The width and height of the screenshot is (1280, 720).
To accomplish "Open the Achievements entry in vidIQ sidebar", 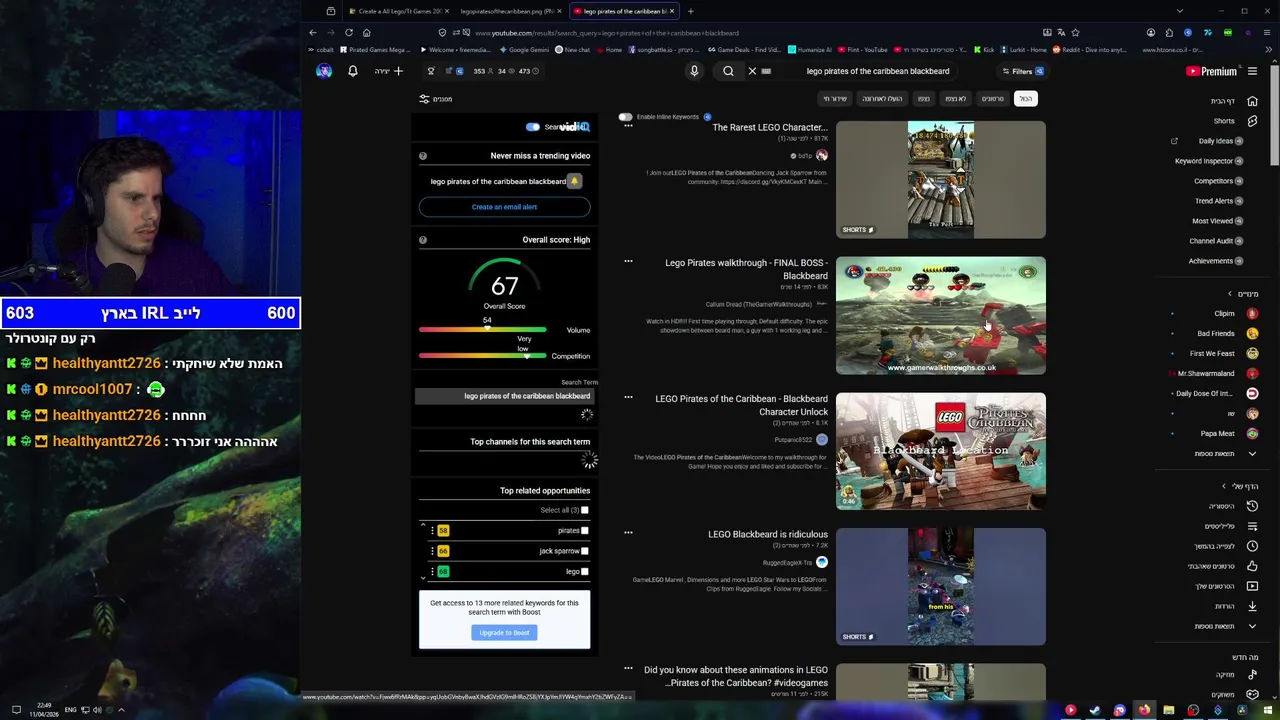I will [1216, 261].
